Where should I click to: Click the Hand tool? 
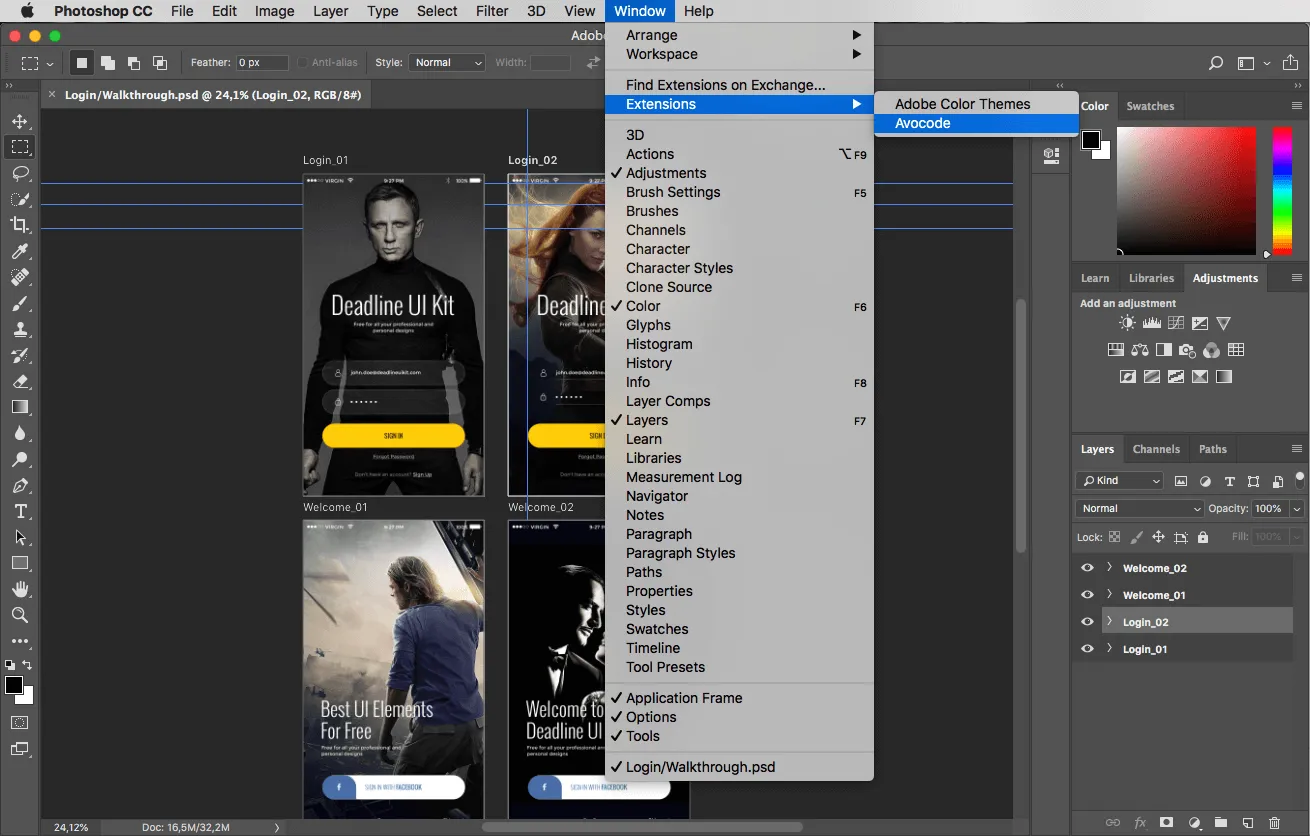coord(20,589)
